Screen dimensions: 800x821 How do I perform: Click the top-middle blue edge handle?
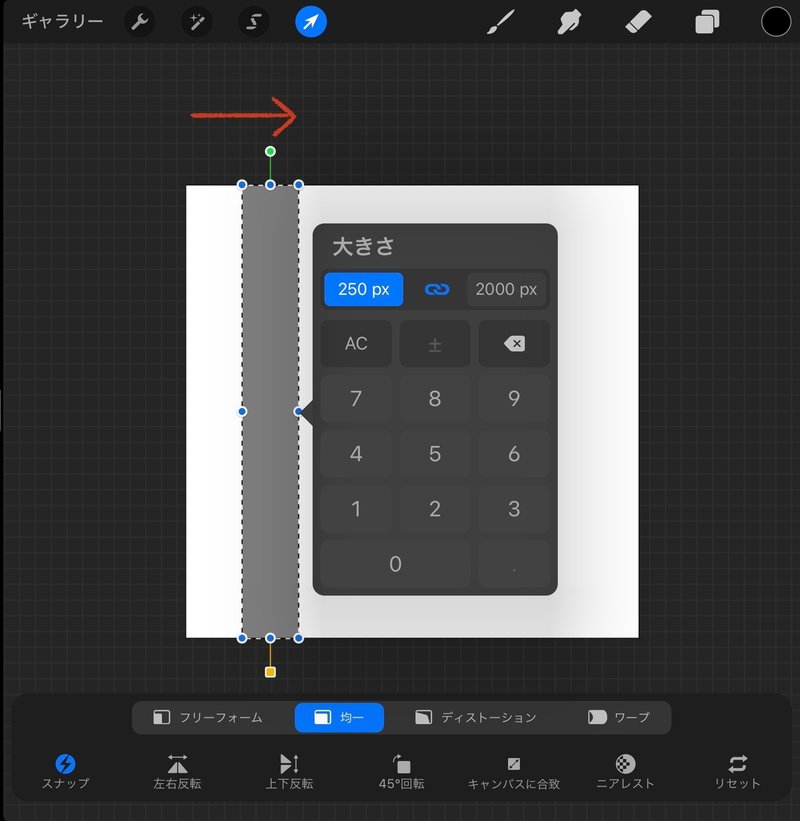270,185
